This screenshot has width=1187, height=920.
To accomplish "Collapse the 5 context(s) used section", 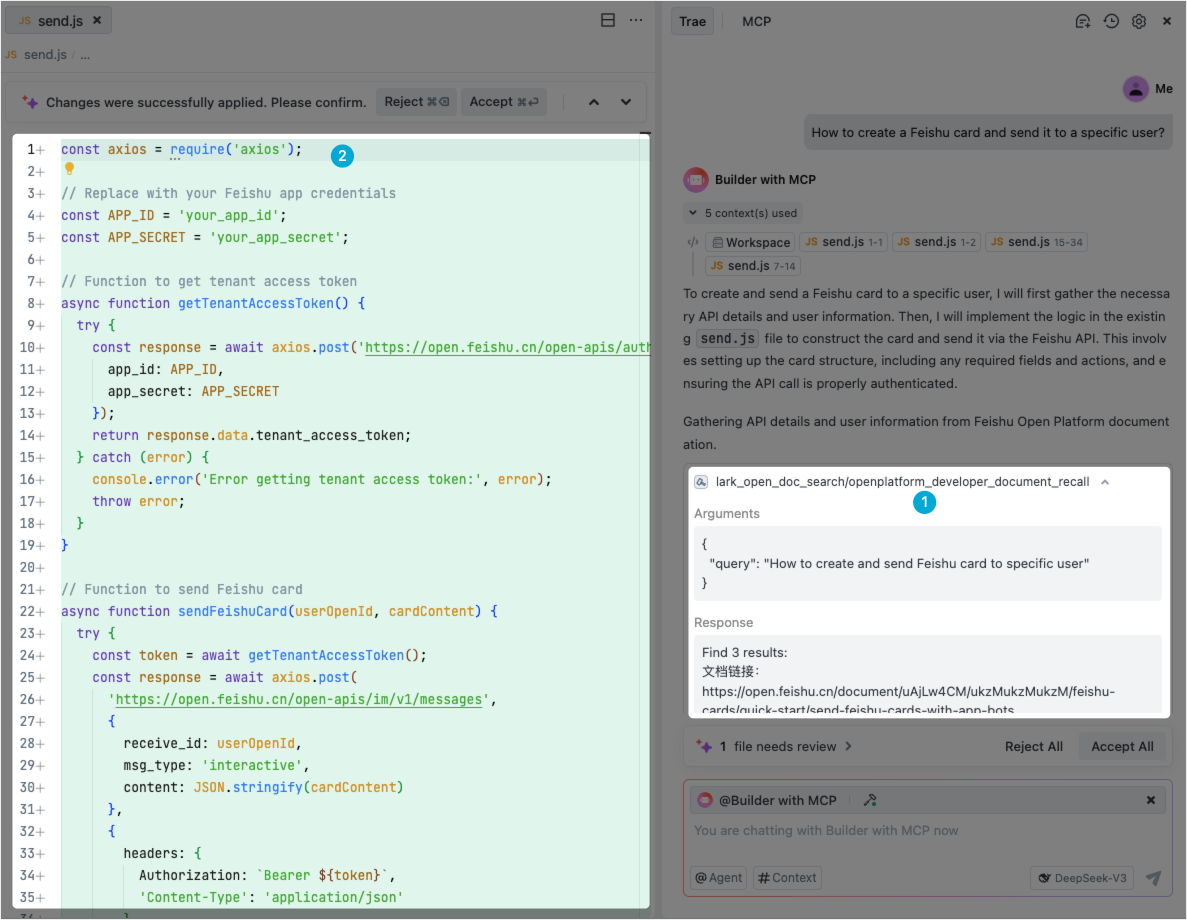I will 741,213.
